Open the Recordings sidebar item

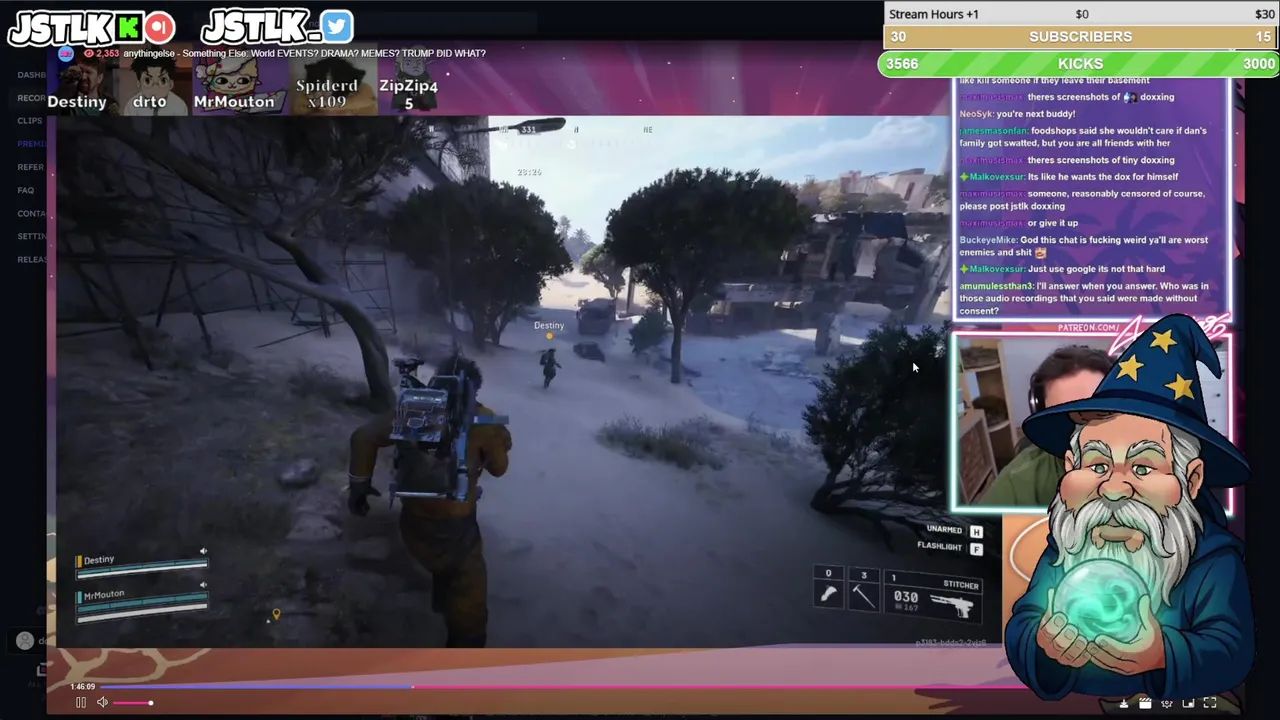pyautogui.click(x=31, y=98)
